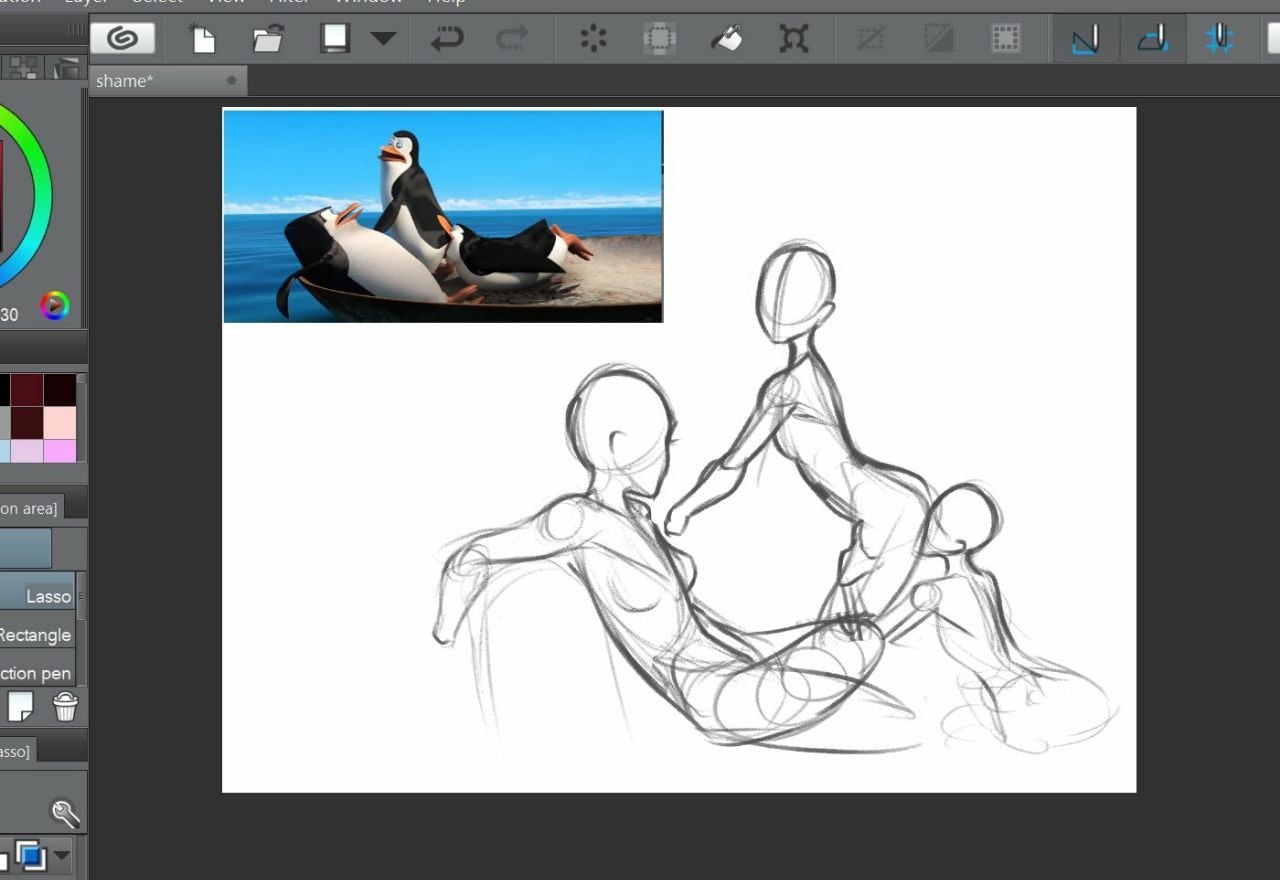1280x880 pixels.
Task: Open dropdown beside the blue overlapping squares
Action: pyautogui.click(x=62, y=856)
